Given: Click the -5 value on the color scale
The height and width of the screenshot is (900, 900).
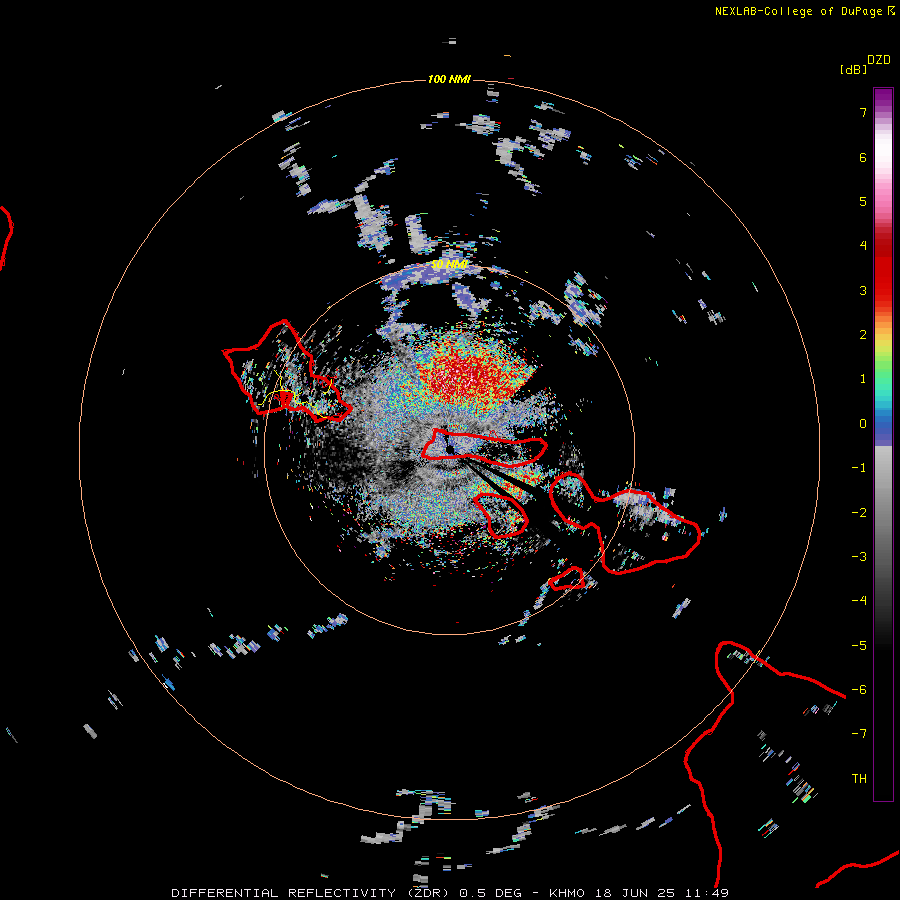Looking at the screenshot, I should click(x=859, y=645).
